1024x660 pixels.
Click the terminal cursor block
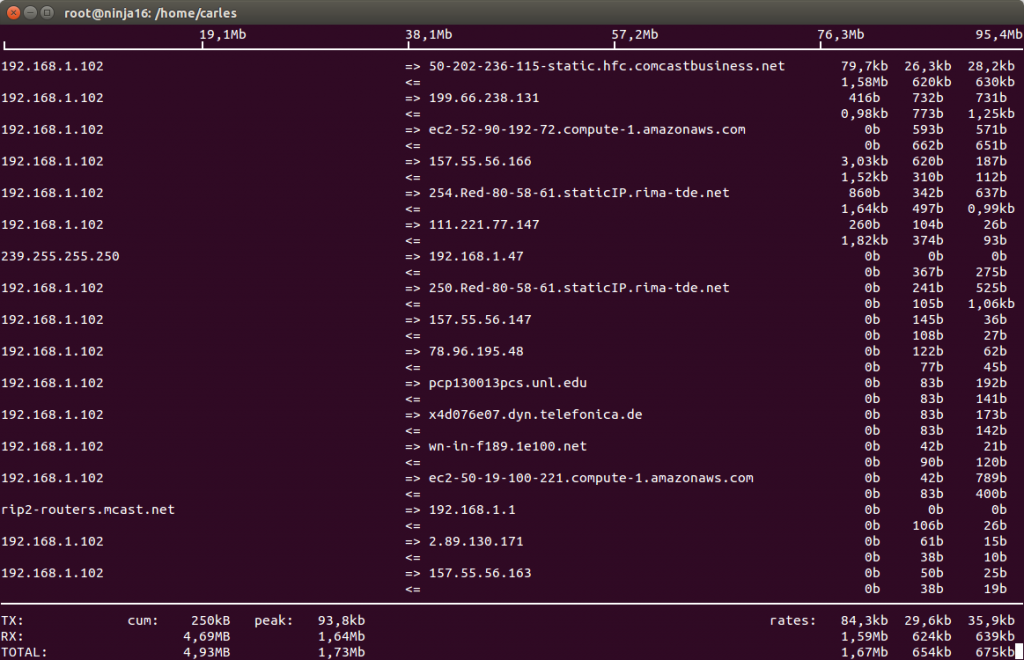(x=1019, y=652)
